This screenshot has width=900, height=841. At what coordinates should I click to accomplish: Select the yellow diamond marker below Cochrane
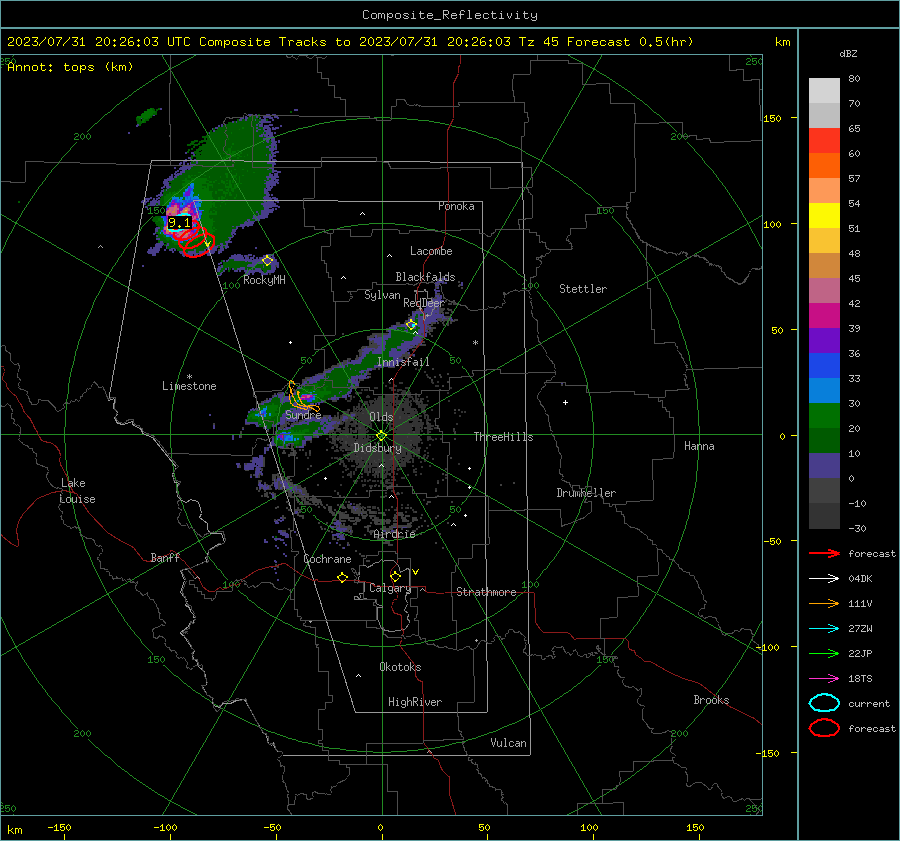(342, 577)
